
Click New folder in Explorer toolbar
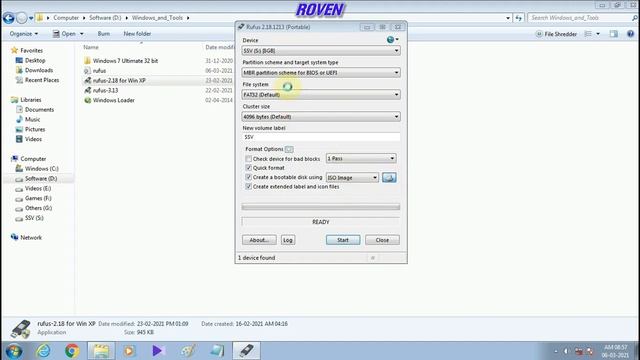(137, 34)
